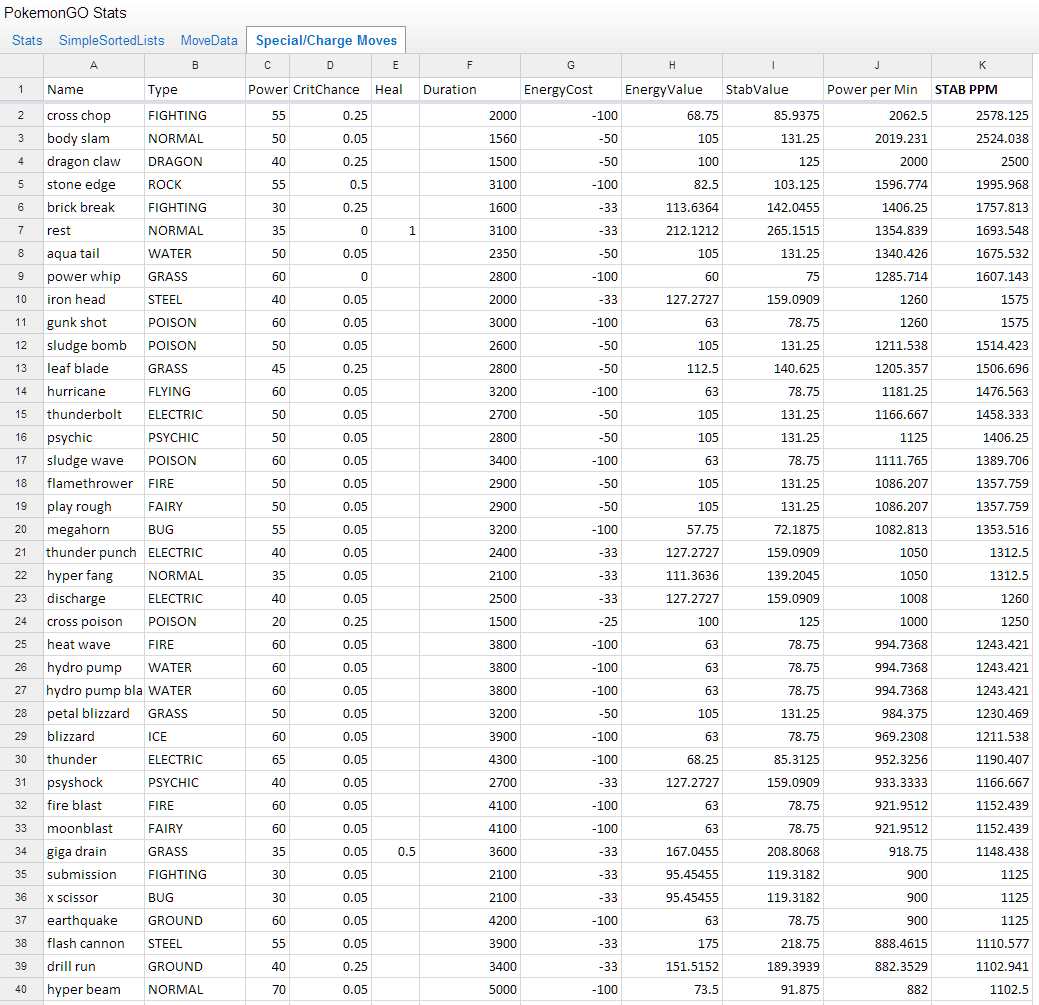Open the Stats sheet tab

pyautogui.click(x=27, y=40)
